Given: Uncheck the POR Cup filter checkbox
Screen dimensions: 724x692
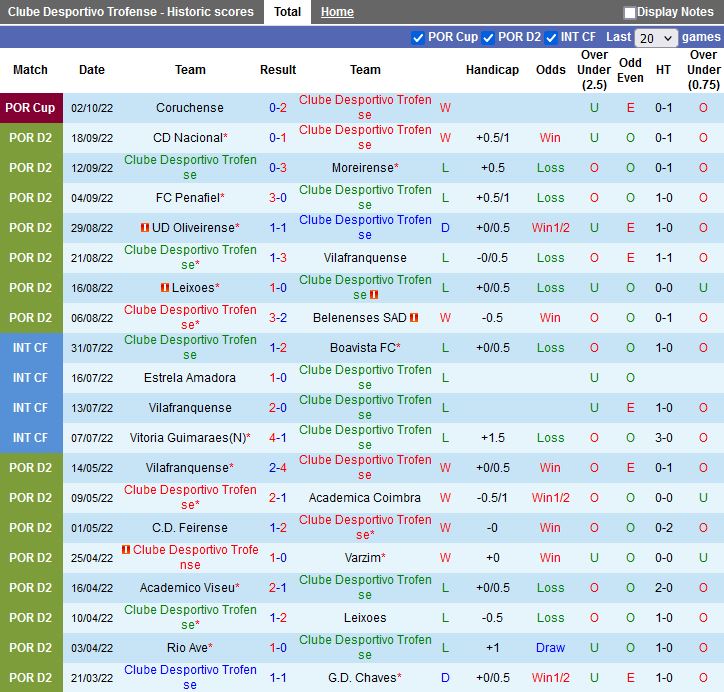Looking at the screenshot, I should click(x=417, y=37).
